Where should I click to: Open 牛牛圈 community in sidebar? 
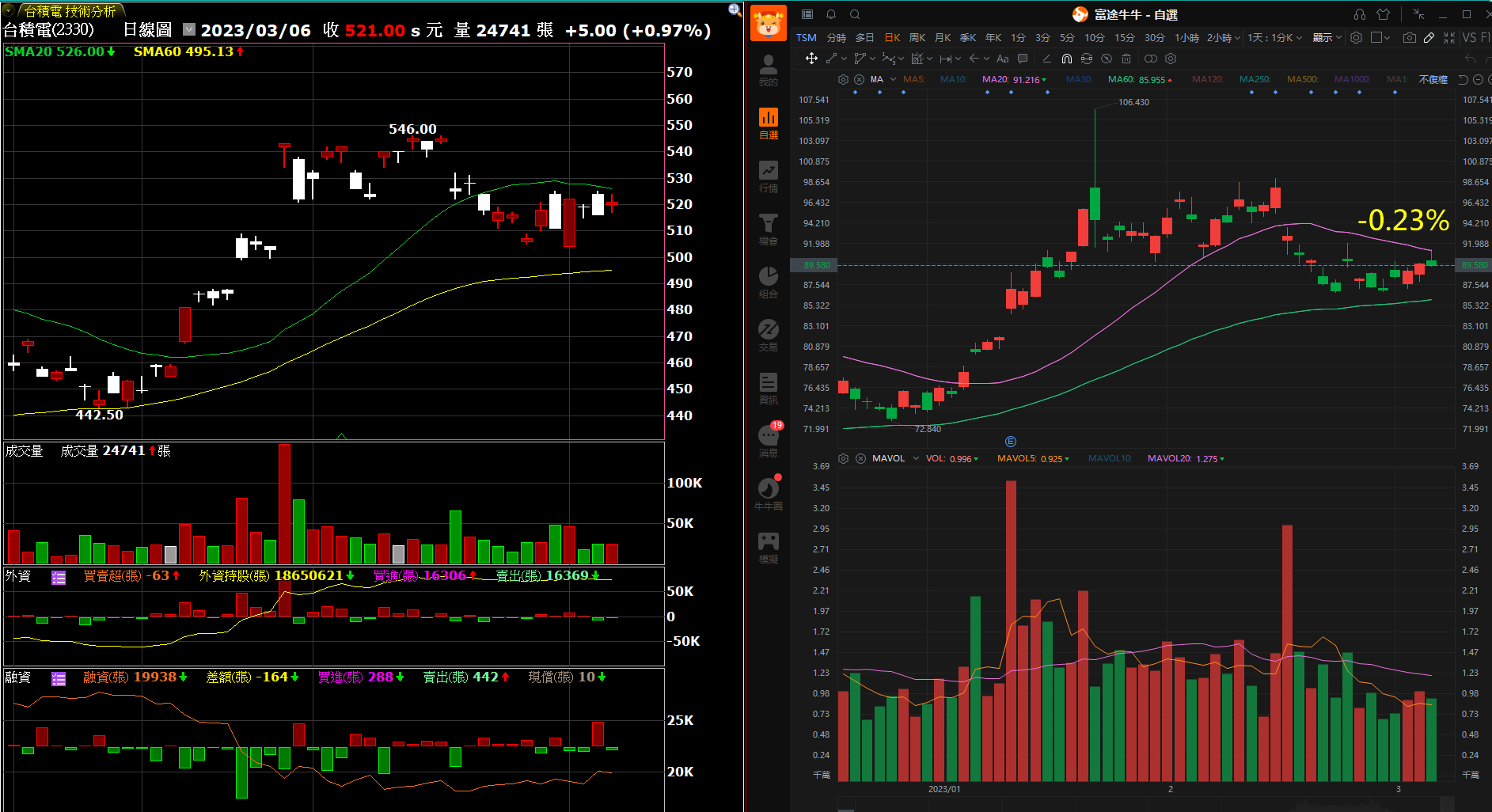click(768, 494)
